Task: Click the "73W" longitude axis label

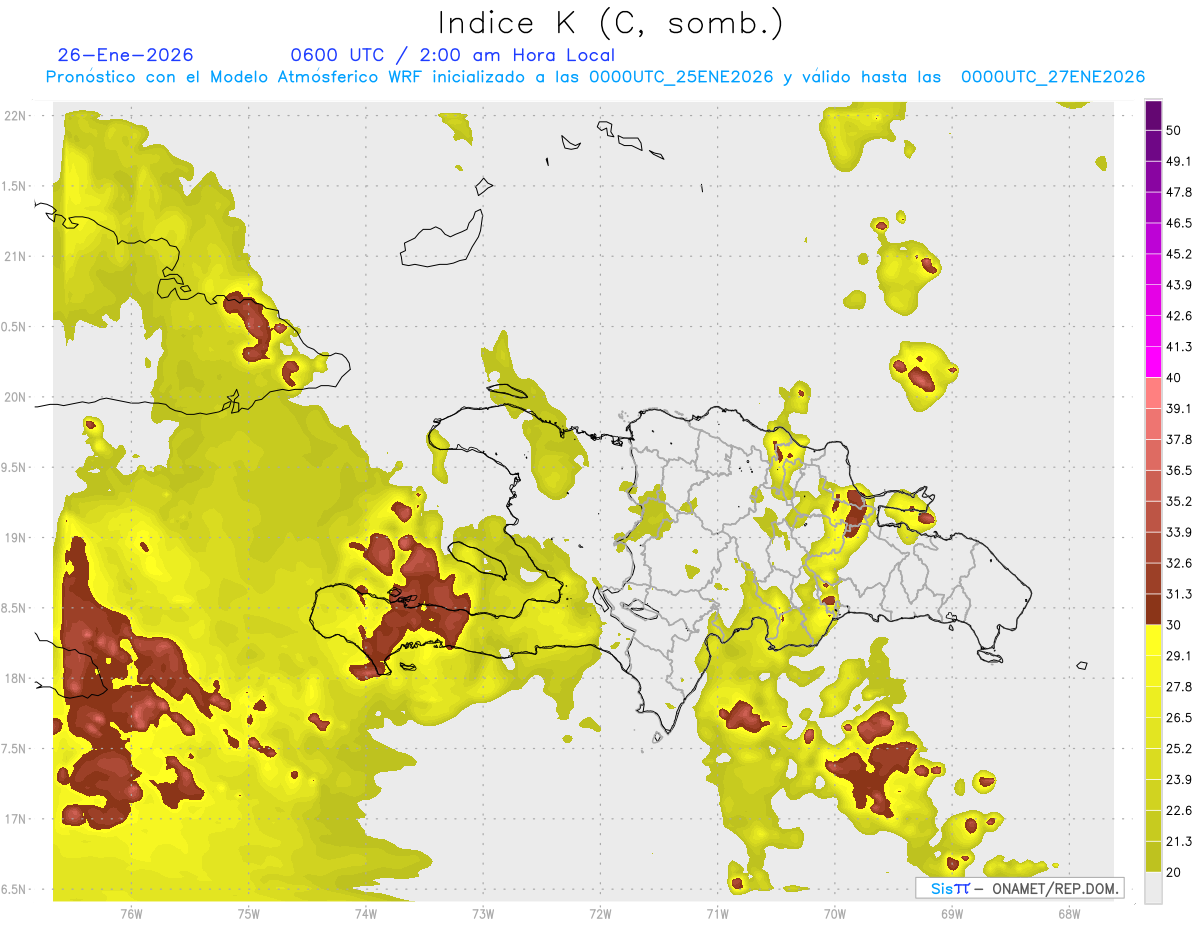Action: [x=483, y=914]
